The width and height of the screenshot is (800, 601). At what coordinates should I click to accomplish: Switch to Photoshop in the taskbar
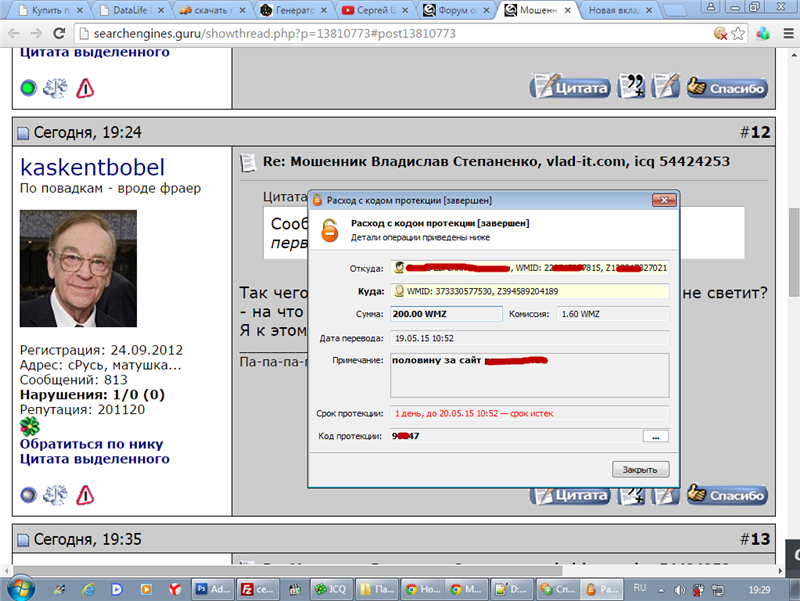[213, 590]
